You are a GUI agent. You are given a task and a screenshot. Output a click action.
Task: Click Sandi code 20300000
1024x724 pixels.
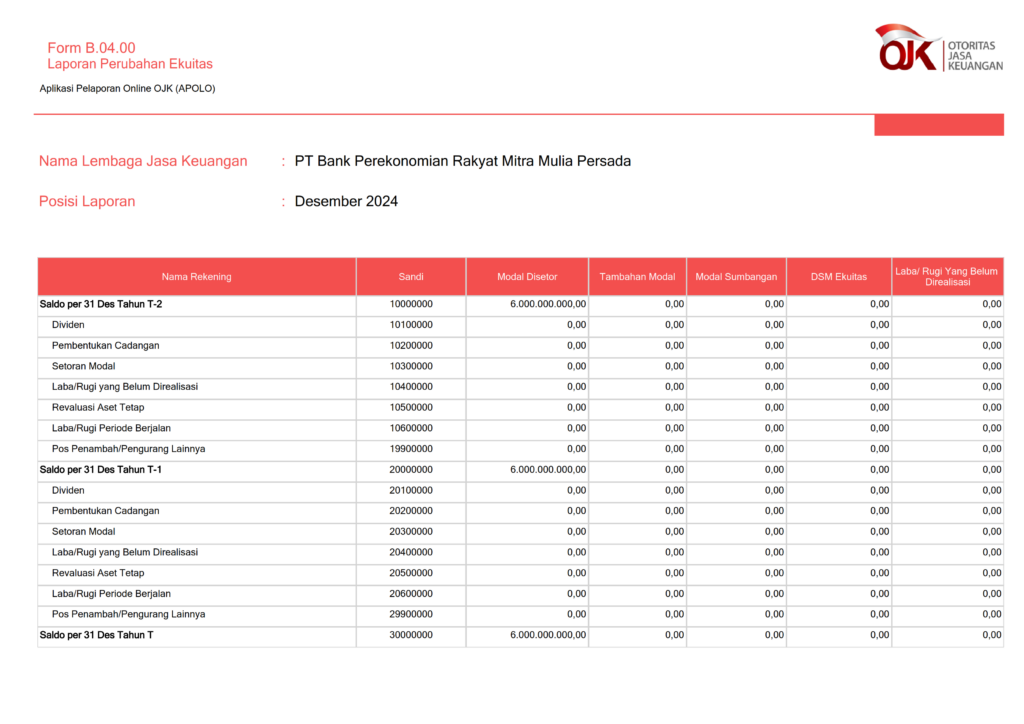coord(411,531)
